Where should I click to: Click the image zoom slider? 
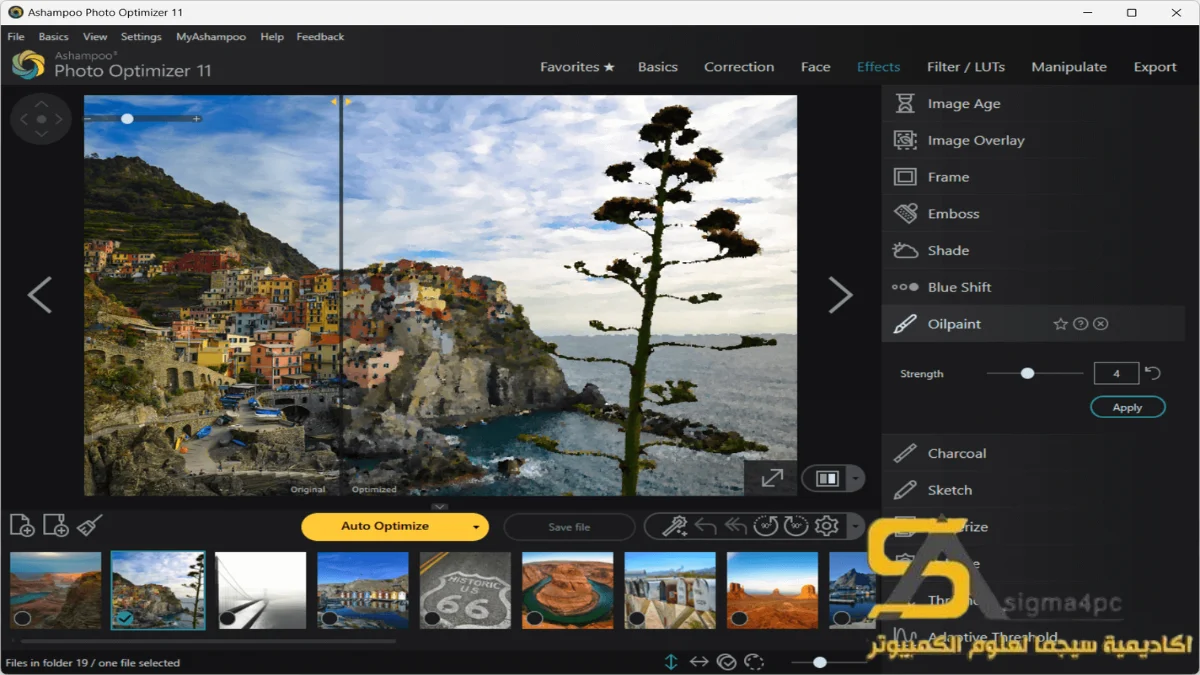(142, 119)
